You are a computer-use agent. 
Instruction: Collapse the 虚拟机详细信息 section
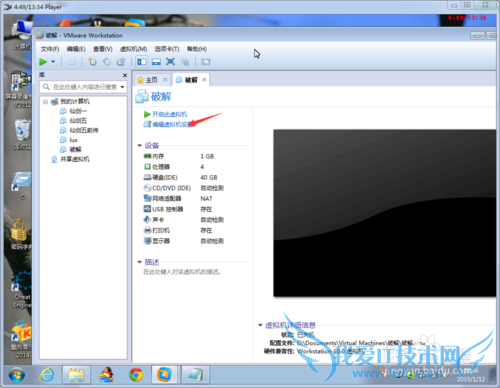[260, 325]
